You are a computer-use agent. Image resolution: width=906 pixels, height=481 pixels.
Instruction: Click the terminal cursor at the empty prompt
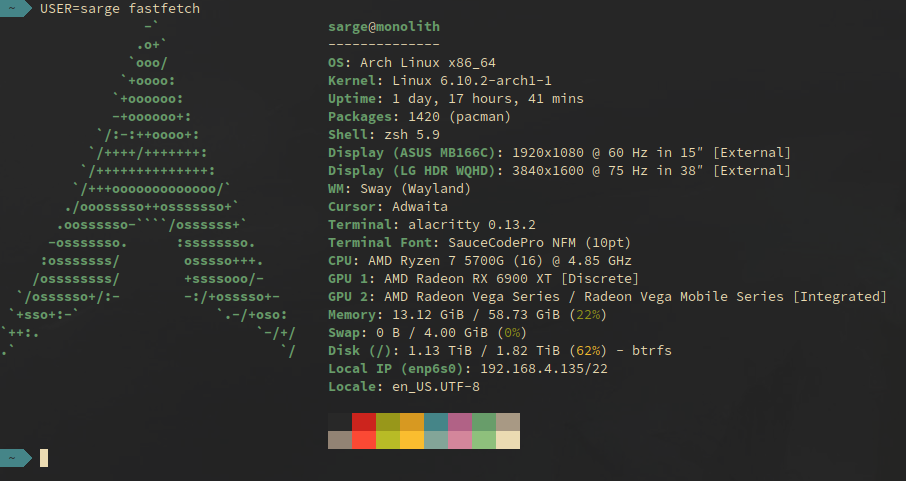click(44, 458)
